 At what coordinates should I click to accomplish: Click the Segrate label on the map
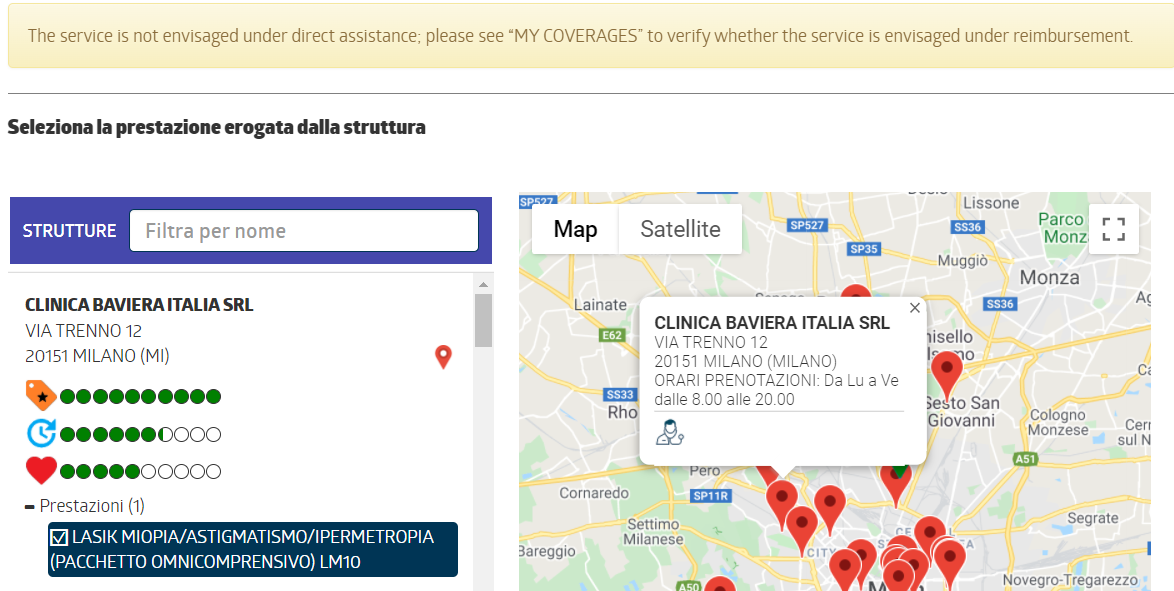[1092, 518]
